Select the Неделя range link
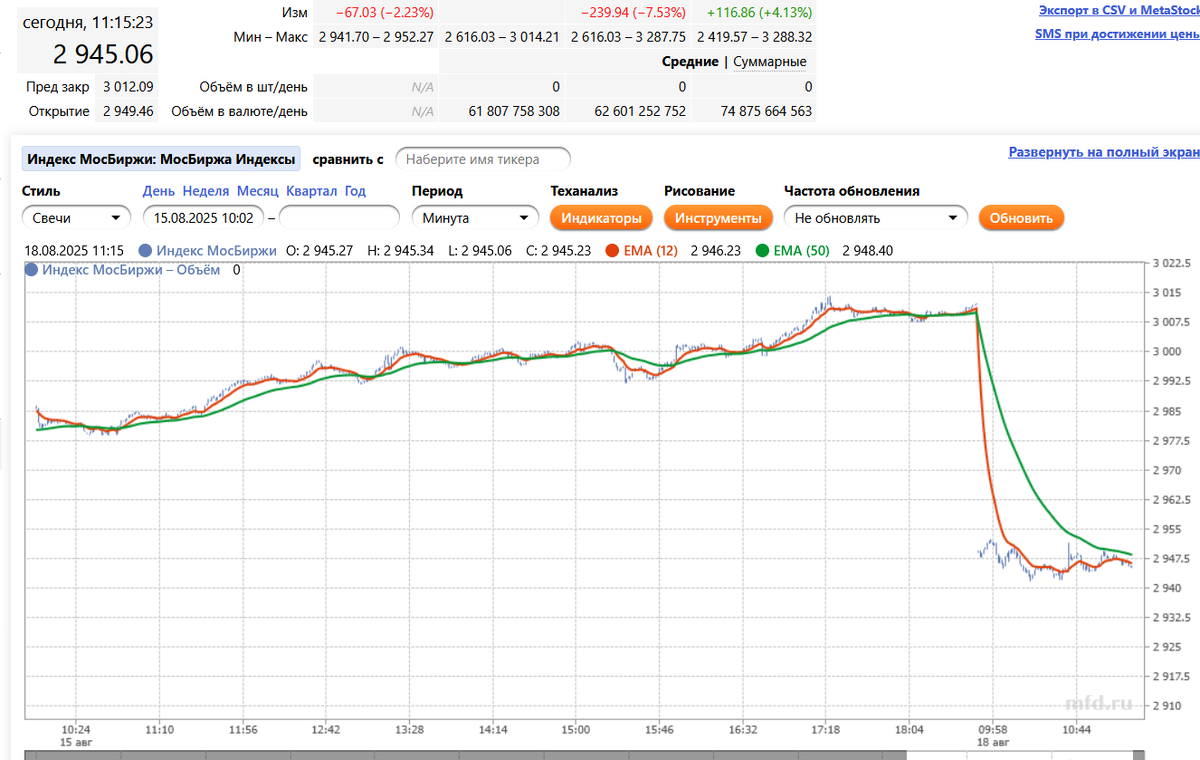Screen dimensions: 1200x760 206,191
